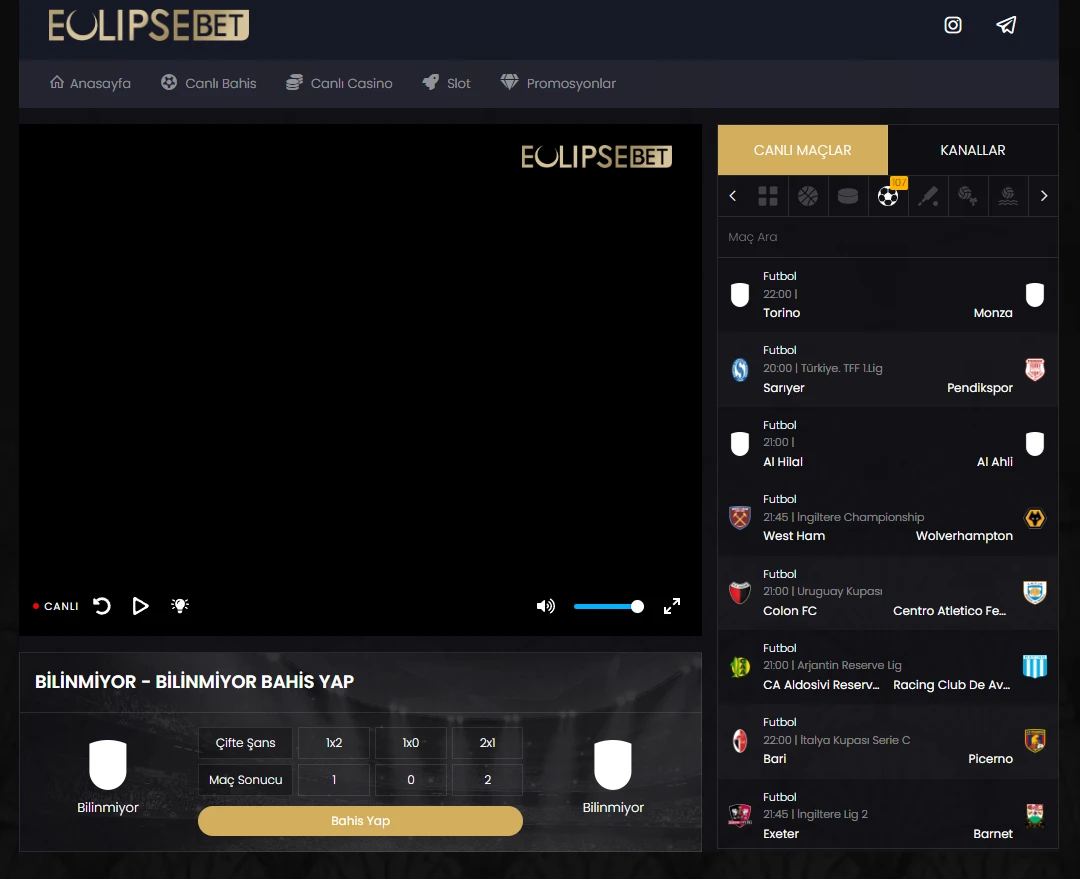Select Çifte Şans 2x1 option
1080x879 pixels.
click(488, 743)
